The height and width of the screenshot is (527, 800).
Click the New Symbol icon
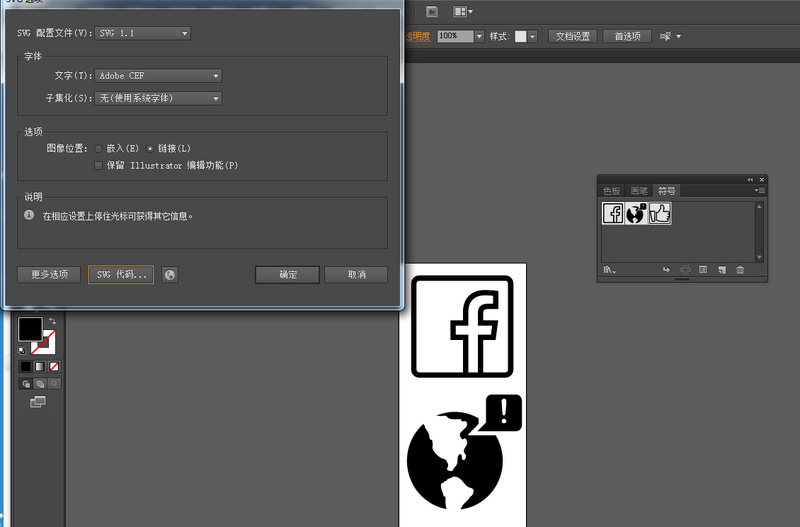pyautogui.click(x=722, y=269)
